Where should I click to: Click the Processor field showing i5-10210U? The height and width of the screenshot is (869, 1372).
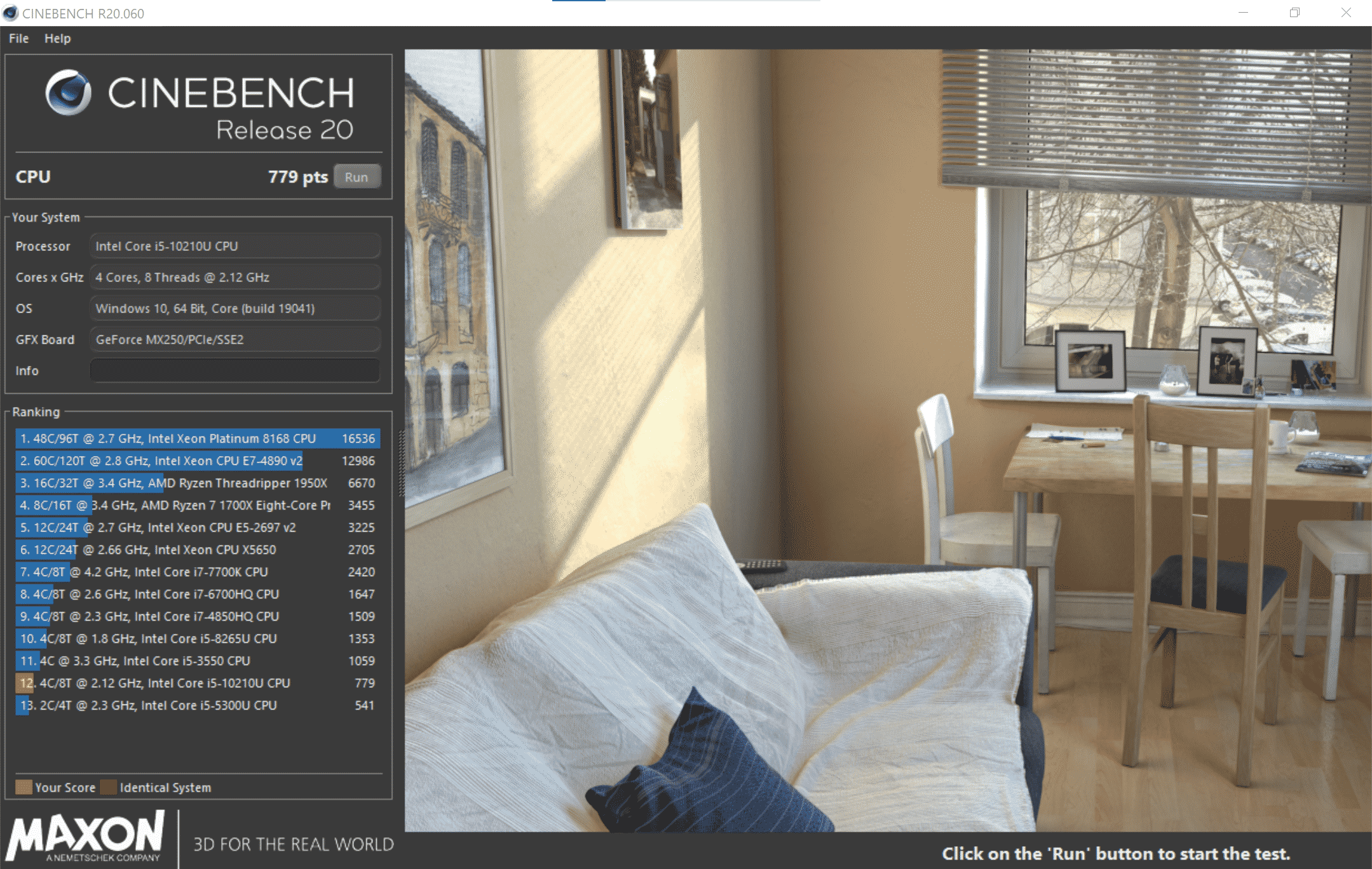(234, 246)
